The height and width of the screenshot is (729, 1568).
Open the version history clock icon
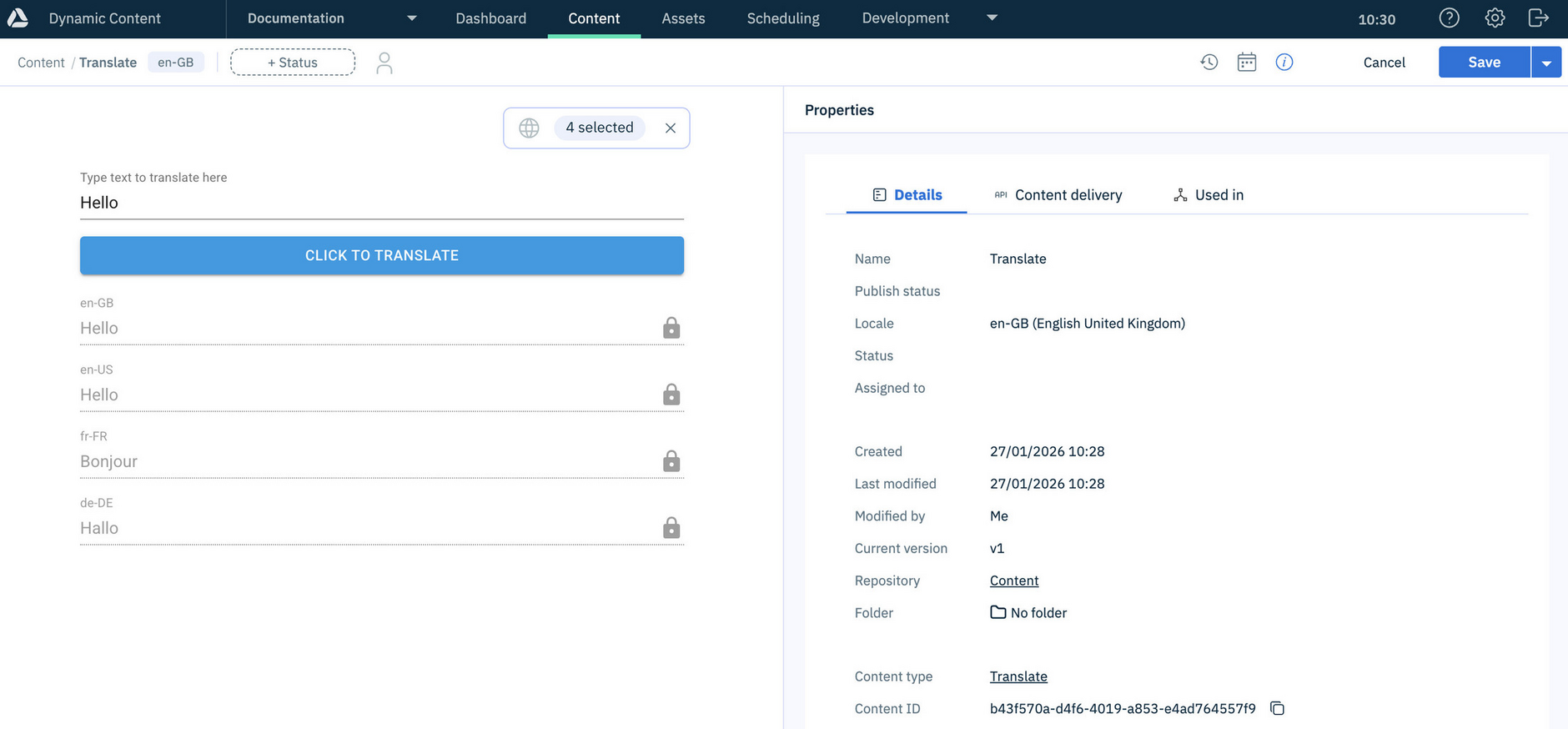click(x=1209, y=62)
